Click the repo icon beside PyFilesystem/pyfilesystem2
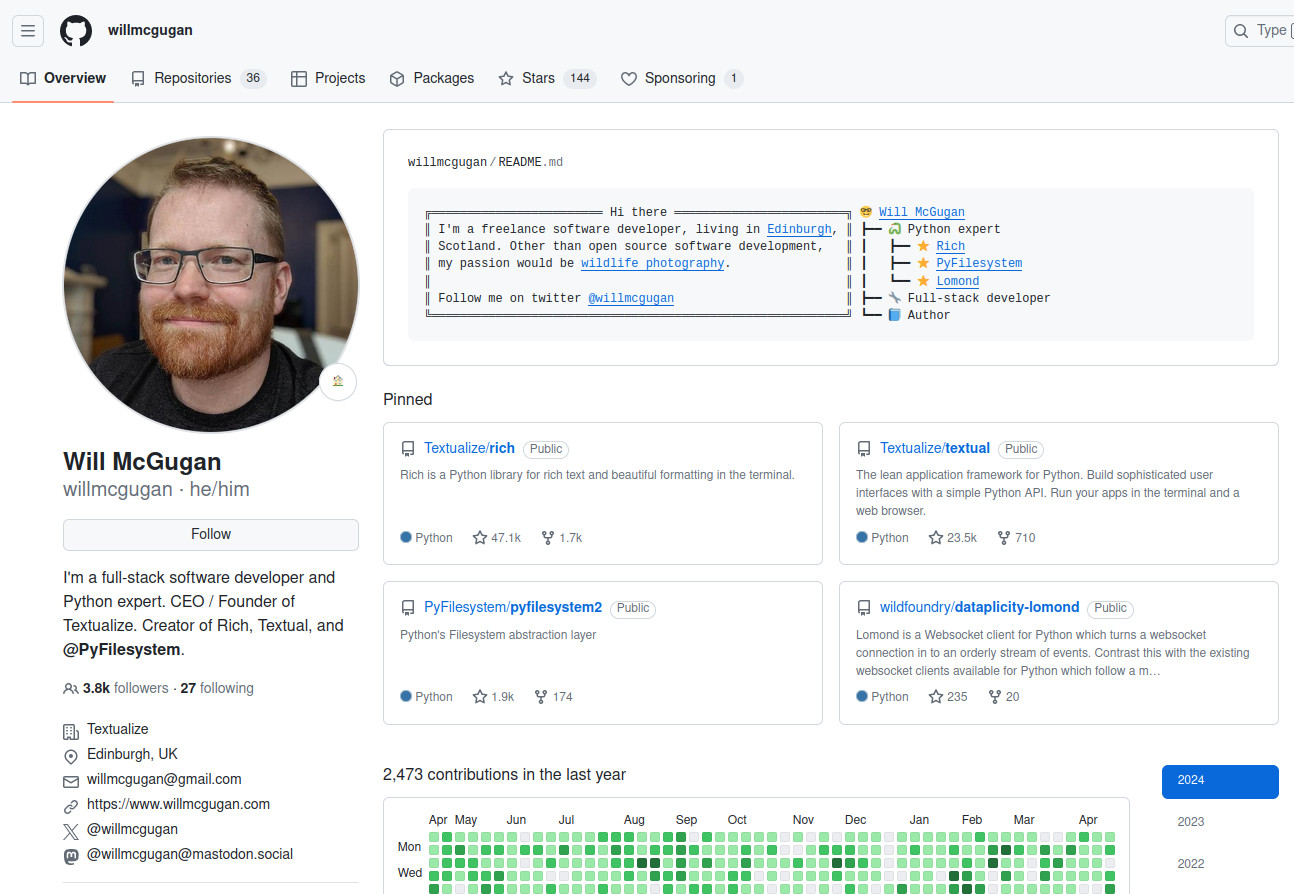Viewport: 1294px width, 894px height. [x=408, y=608]
